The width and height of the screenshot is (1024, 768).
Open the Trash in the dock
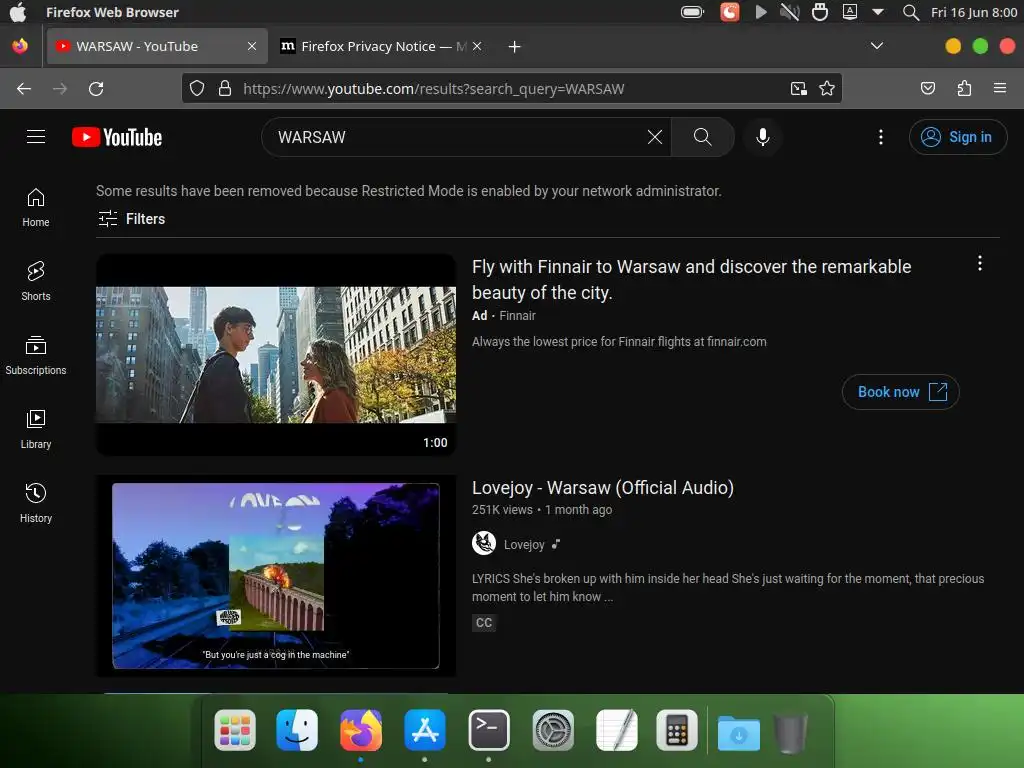coord(790,733)
